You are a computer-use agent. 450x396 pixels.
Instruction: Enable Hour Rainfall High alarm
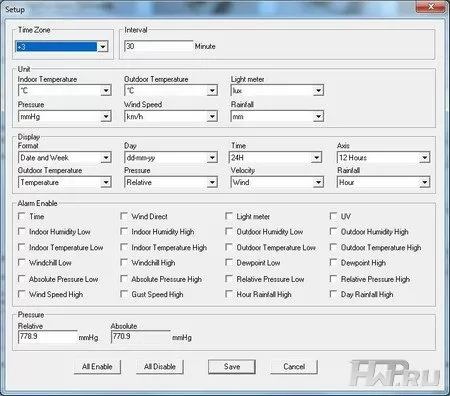pos(229,294)
